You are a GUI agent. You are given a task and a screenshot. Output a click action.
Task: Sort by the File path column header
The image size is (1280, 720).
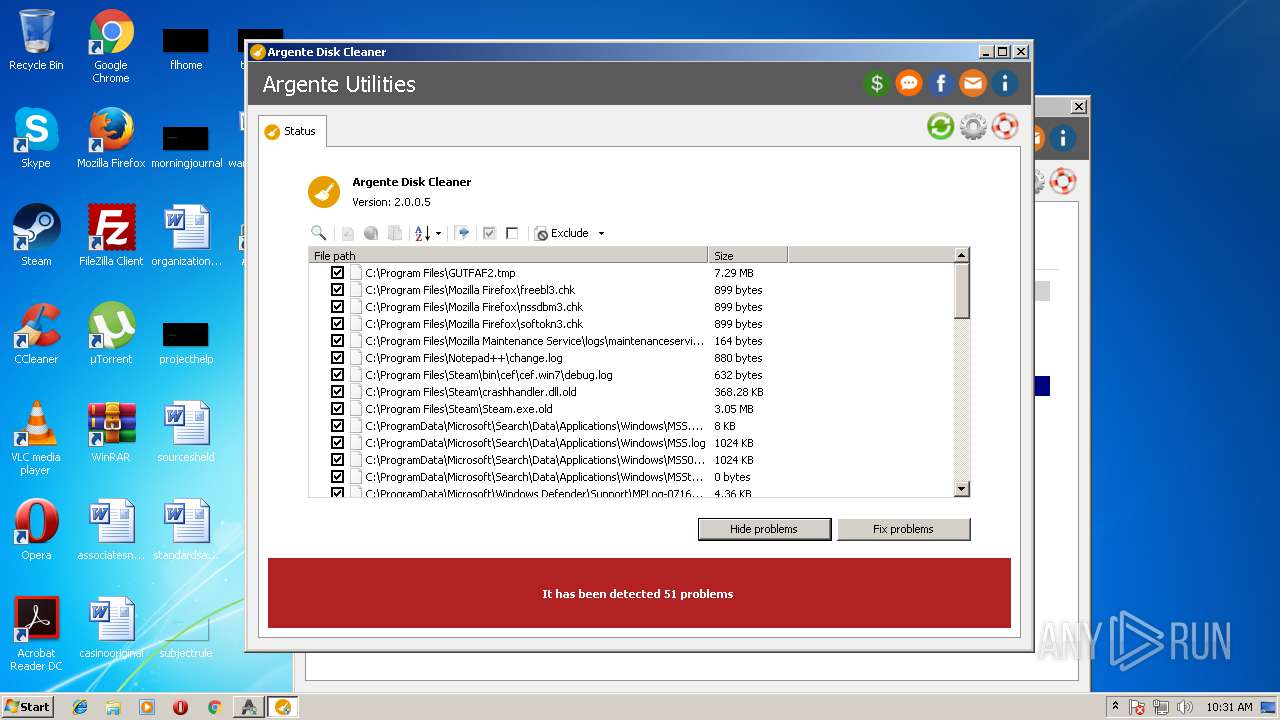(508, 256)
